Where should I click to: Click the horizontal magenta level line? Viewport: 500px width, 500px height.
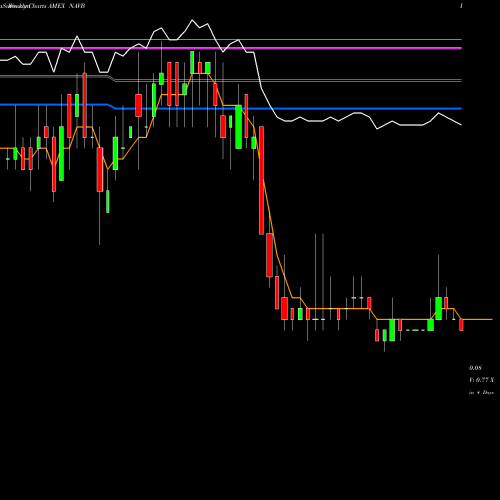(231, 48)
